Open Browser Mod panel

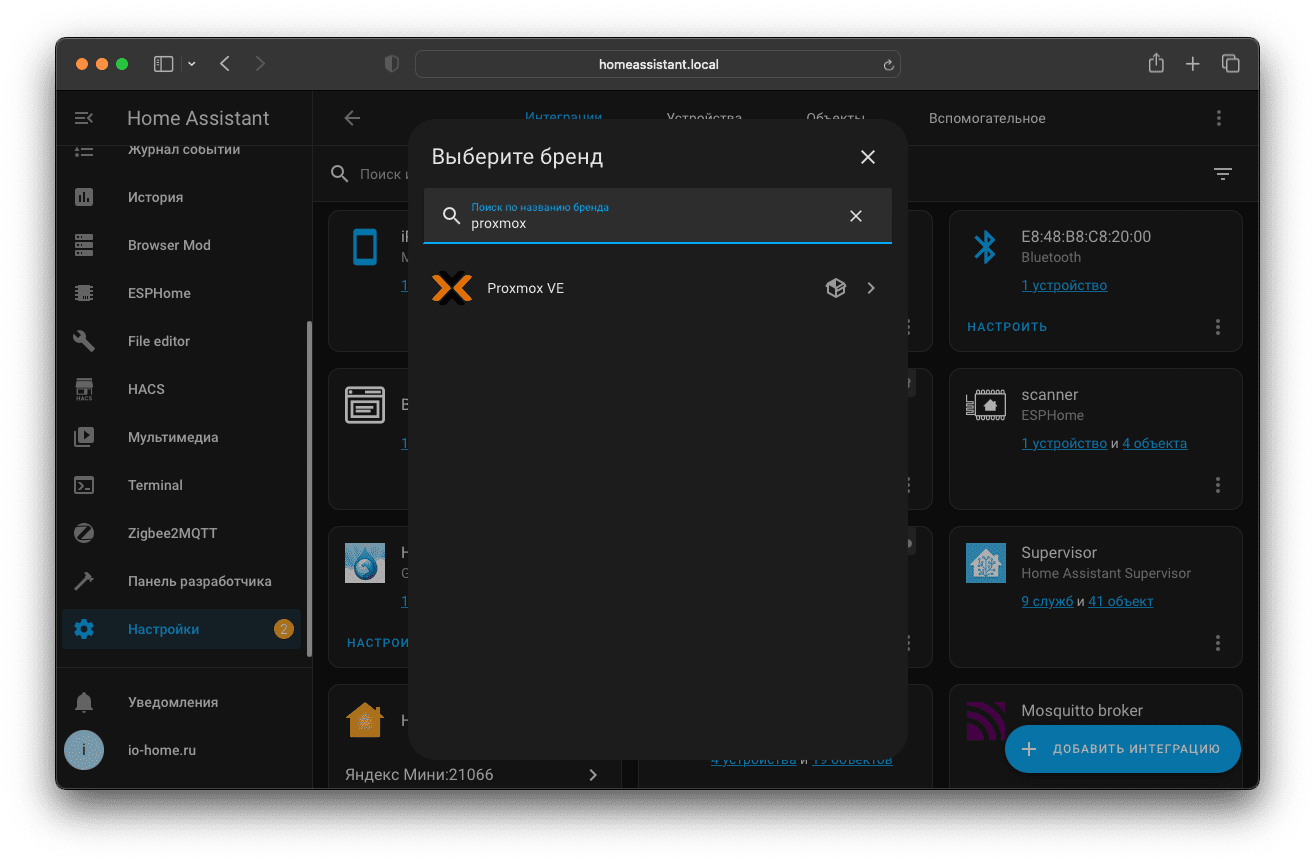point(169,245)
